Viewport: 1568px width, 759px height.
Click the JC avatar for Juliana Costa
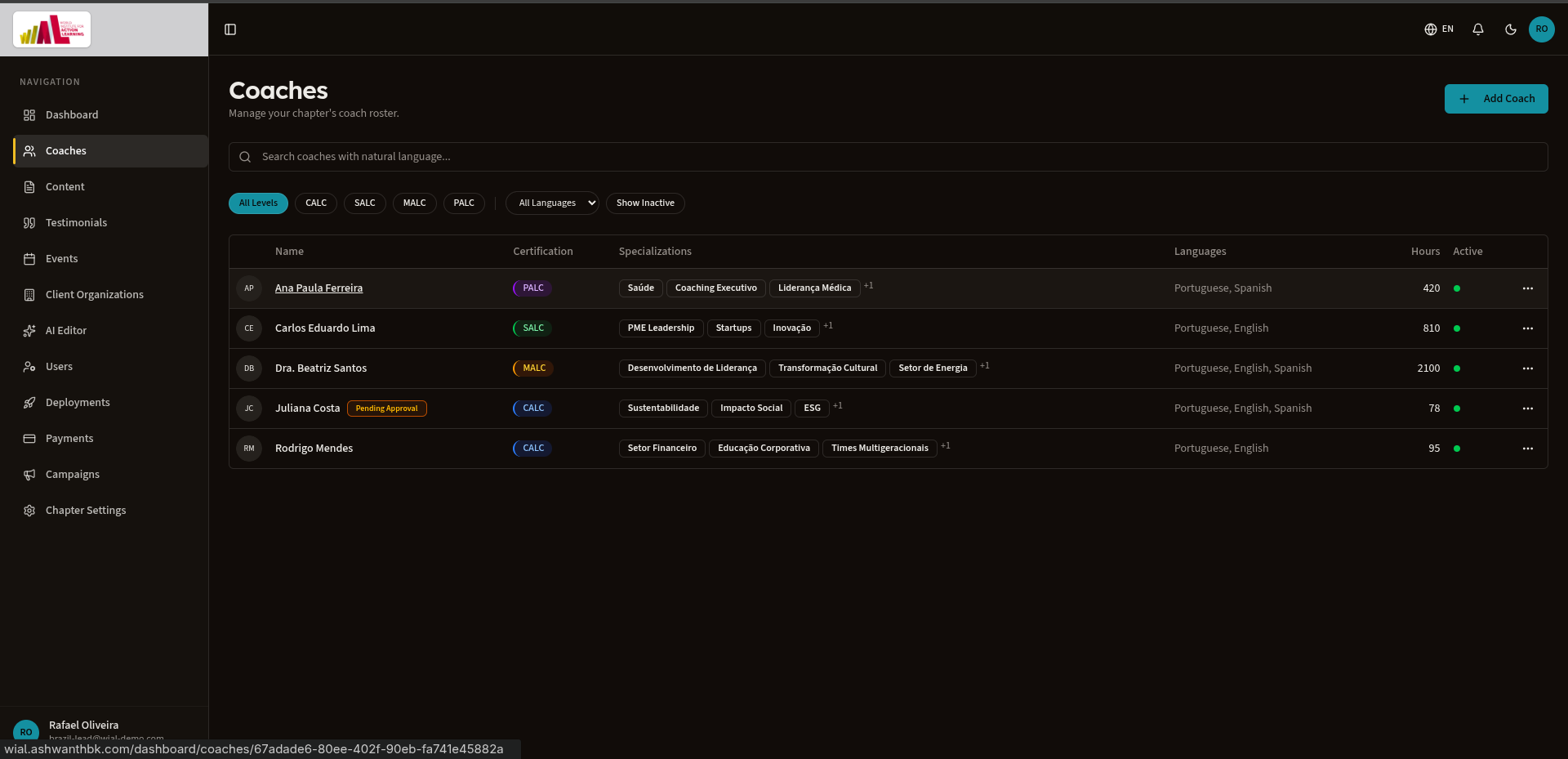(x=249, y=409)
